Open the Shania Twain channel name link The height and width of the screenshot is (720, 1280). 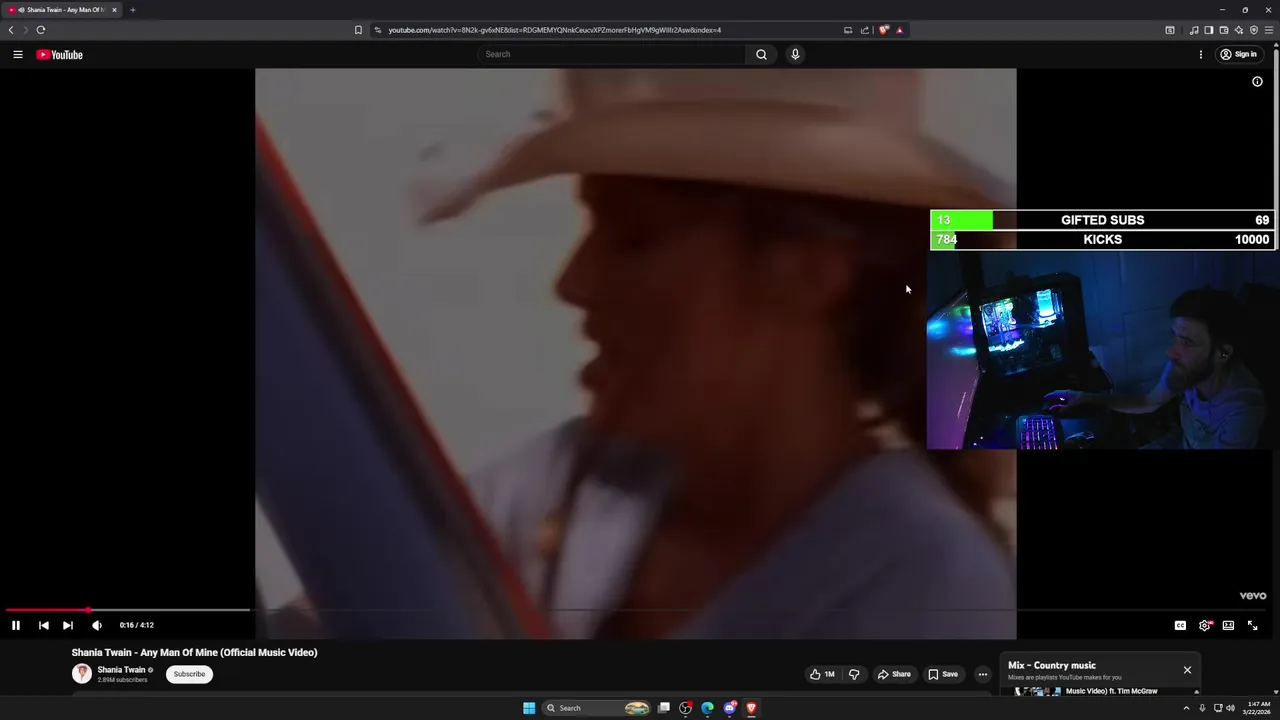coord(121,670)
